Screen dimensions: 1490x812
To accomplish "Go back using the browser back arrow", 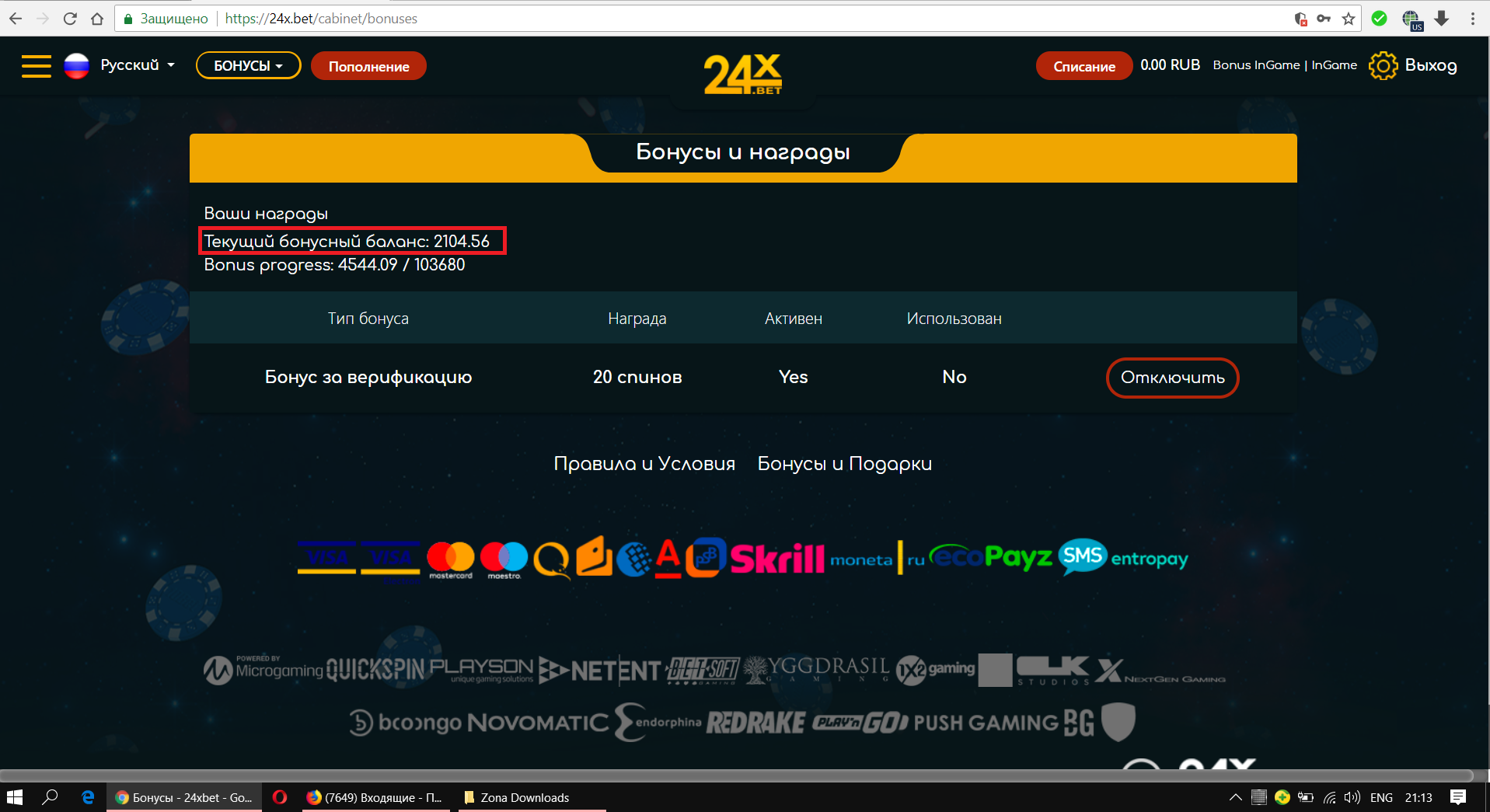I will 16,19.
